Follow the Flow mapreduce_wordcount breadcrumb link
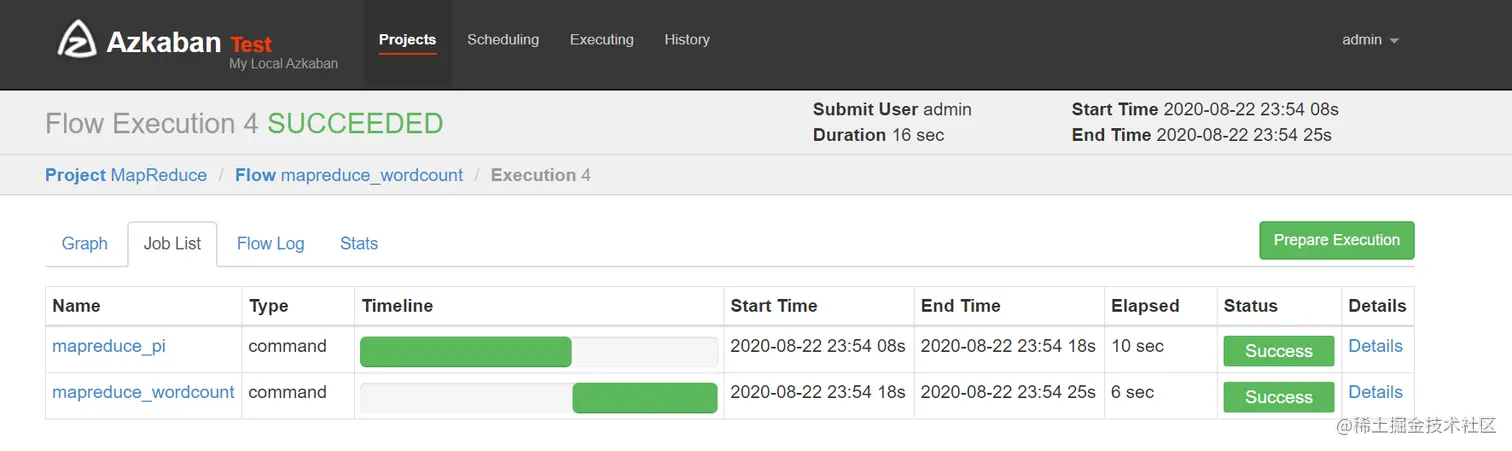The height and width of the screenshot is (451, 1512). 349,175
